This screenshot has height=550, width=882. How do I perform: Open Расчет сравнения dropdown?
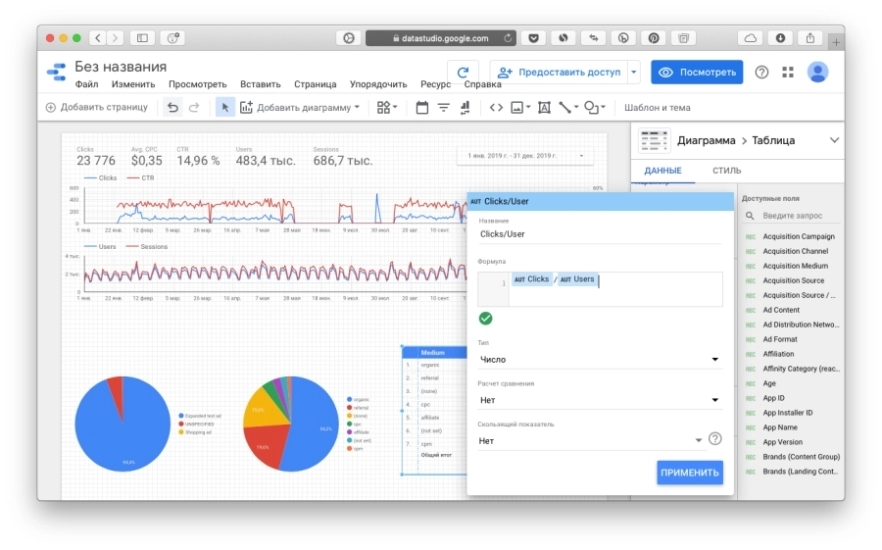tap(599, 400)
